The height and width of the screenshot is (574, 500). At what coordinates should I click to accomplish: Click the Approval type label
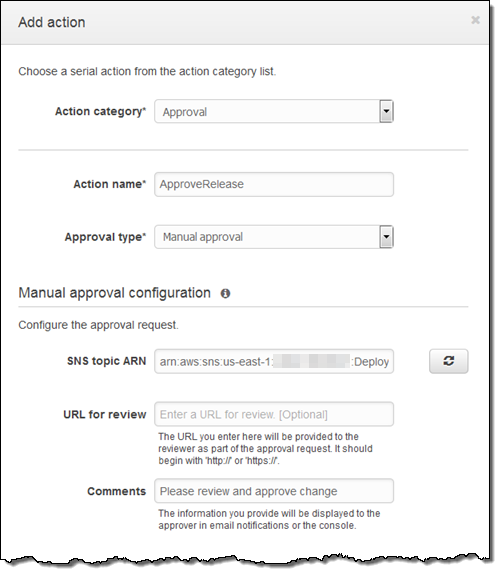105,237
